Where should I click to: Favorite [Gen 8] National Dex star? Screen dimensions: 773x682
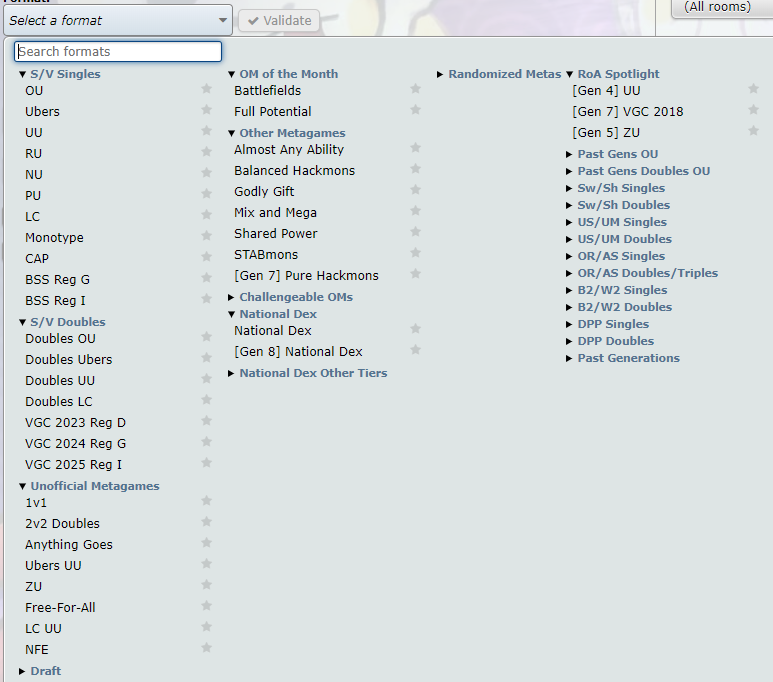pyautogui.click(x=416, y=350)
